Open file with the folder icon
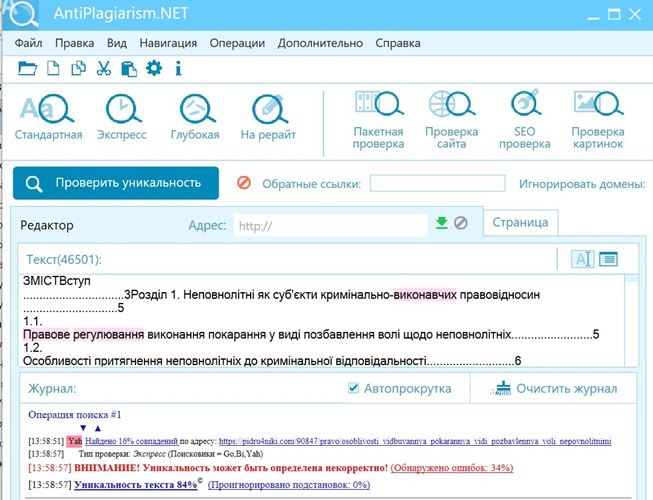Viewport: 653px width, 500px height. tap(27, 68)
